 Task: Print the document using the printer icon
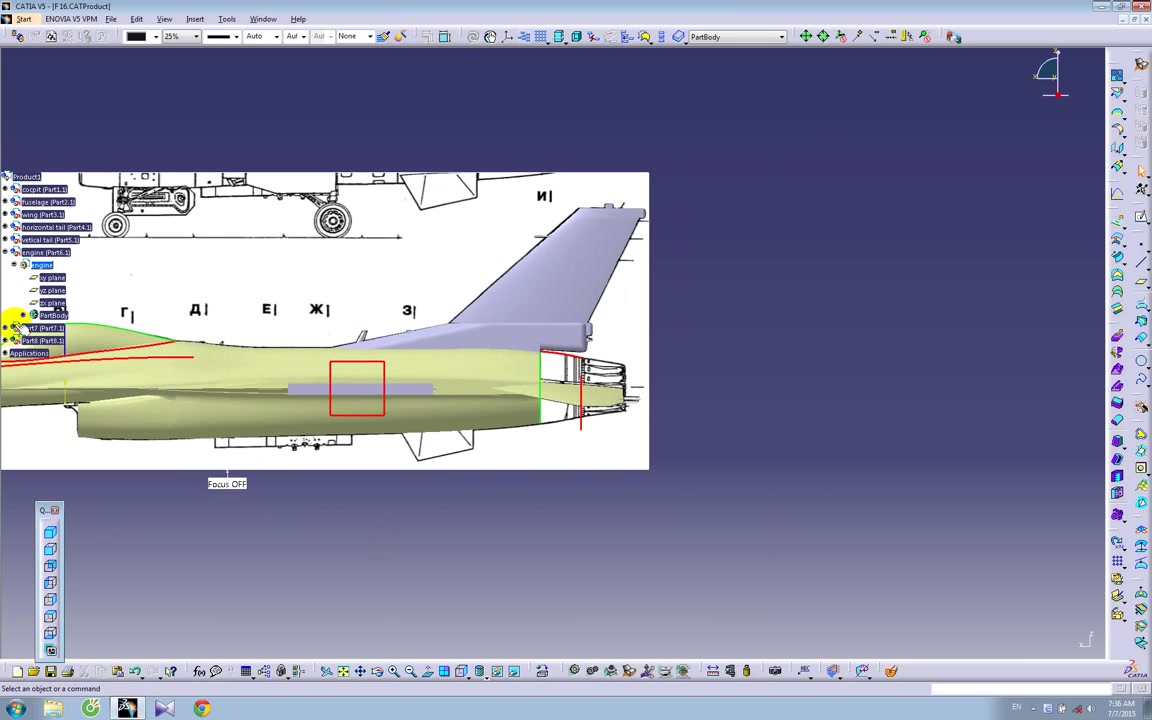point(68,671)
